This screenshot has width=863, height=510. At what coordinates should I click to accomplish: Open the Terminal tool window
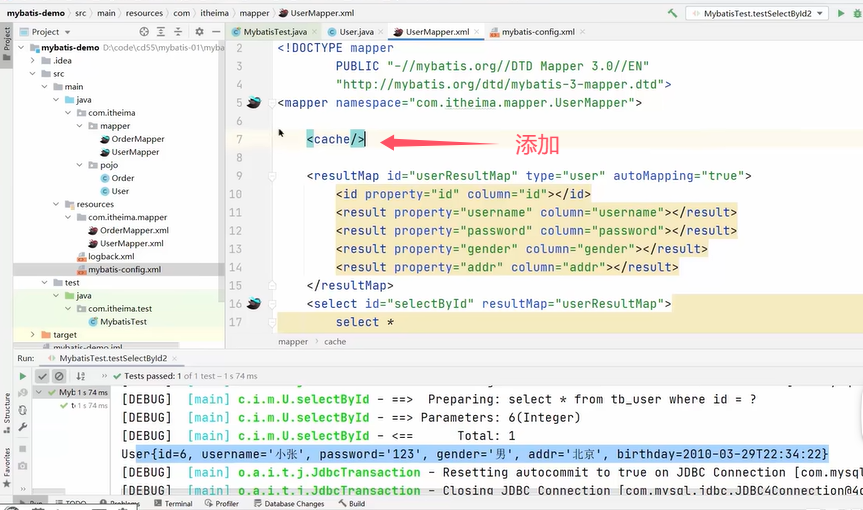coord(173,503)
